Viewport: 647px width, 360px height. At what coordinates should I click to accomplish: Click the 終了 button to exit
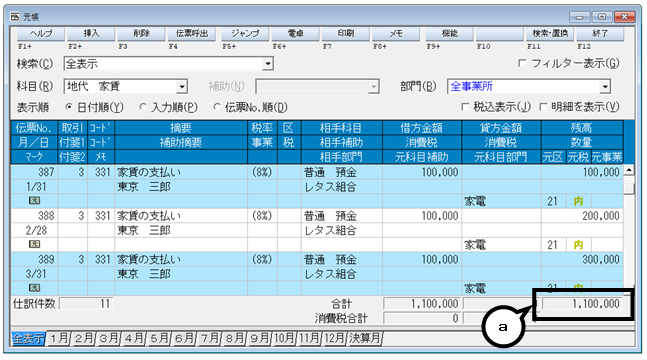click(x=600, y=34)
